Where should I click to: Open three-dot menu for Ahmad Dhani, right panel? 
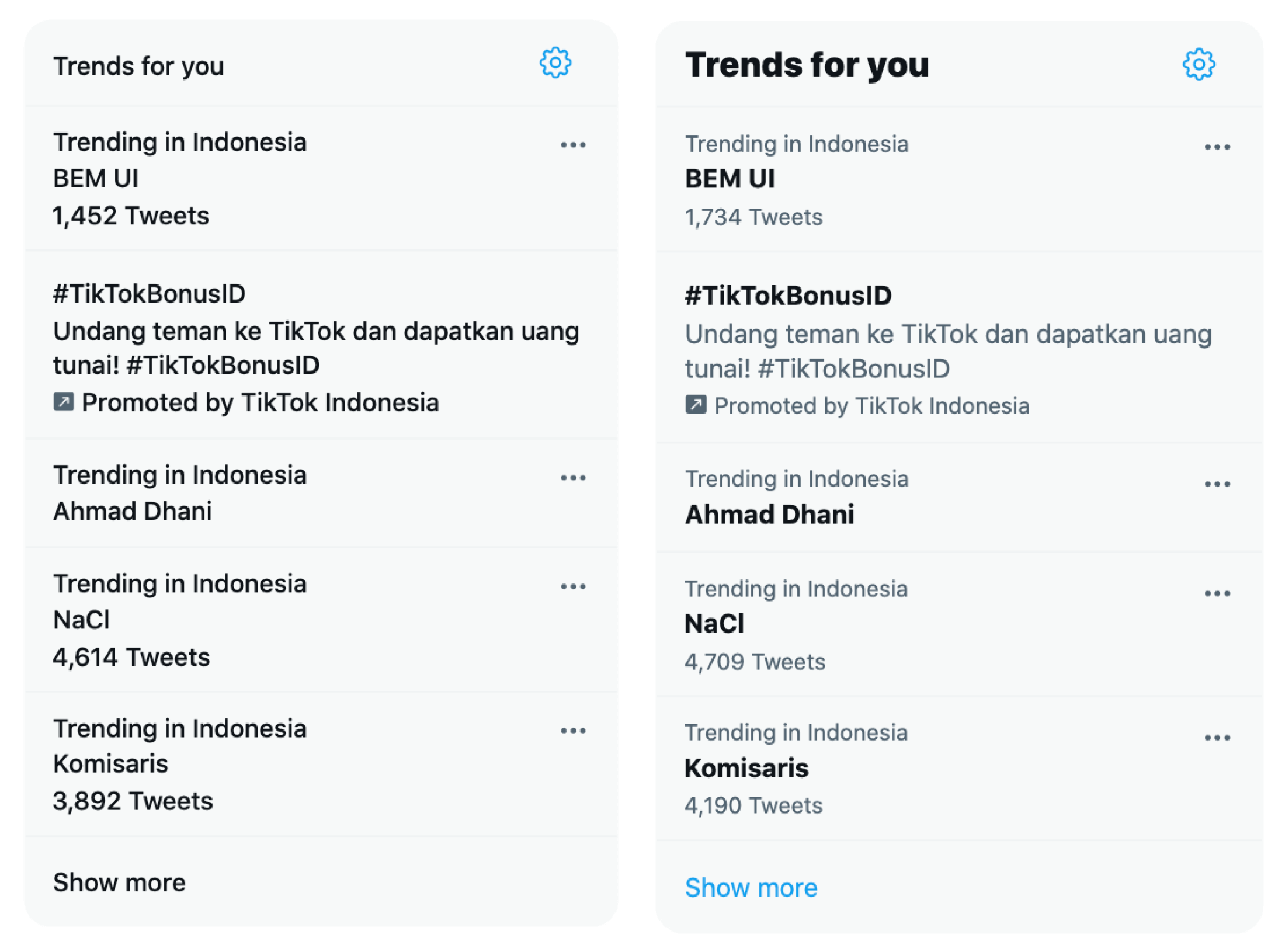click(1216, 484)
